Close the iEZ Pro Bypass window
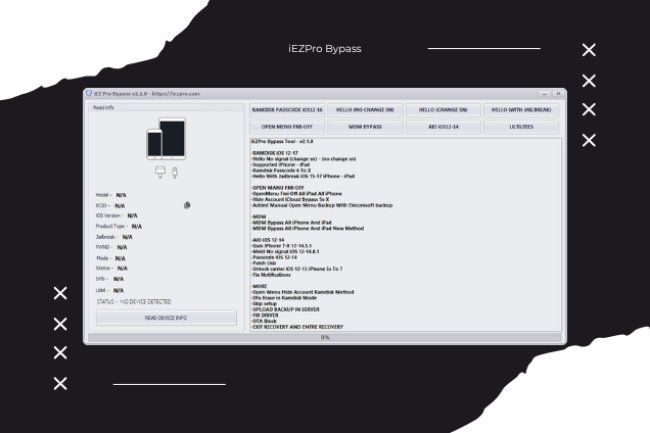 558,94
